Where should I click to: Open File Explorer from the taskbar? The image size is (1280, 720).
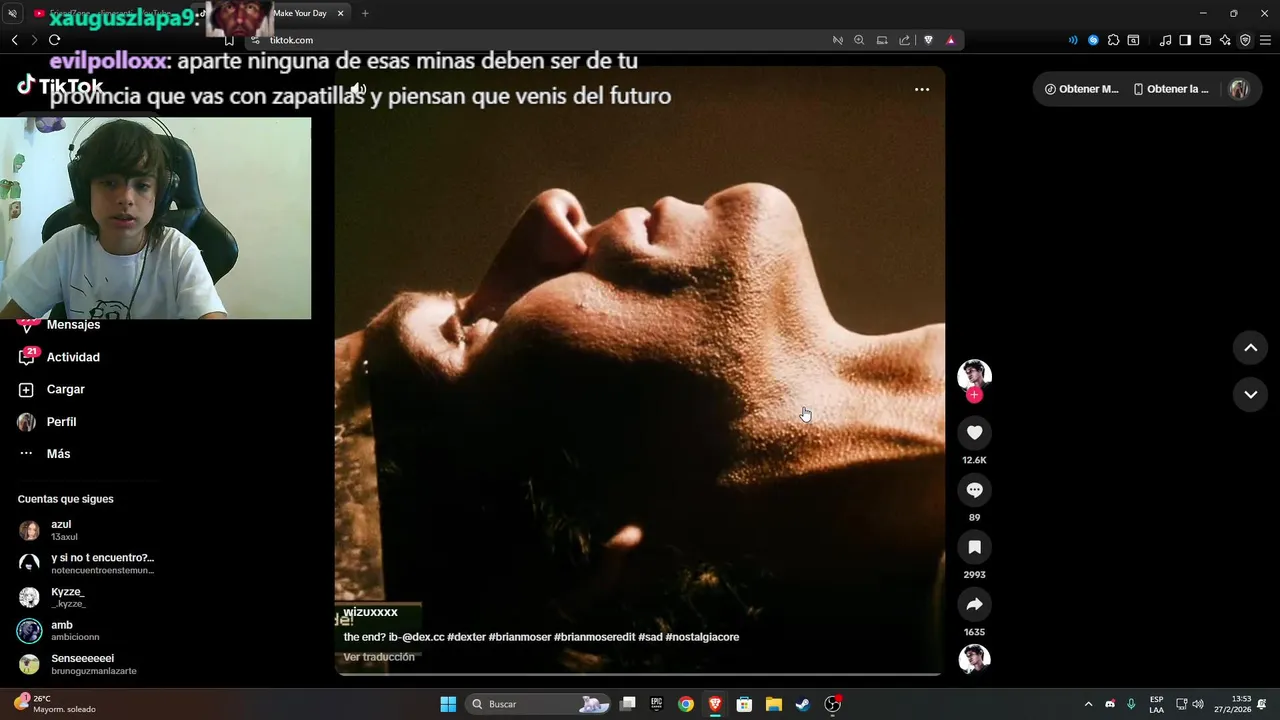coord(774,704)
